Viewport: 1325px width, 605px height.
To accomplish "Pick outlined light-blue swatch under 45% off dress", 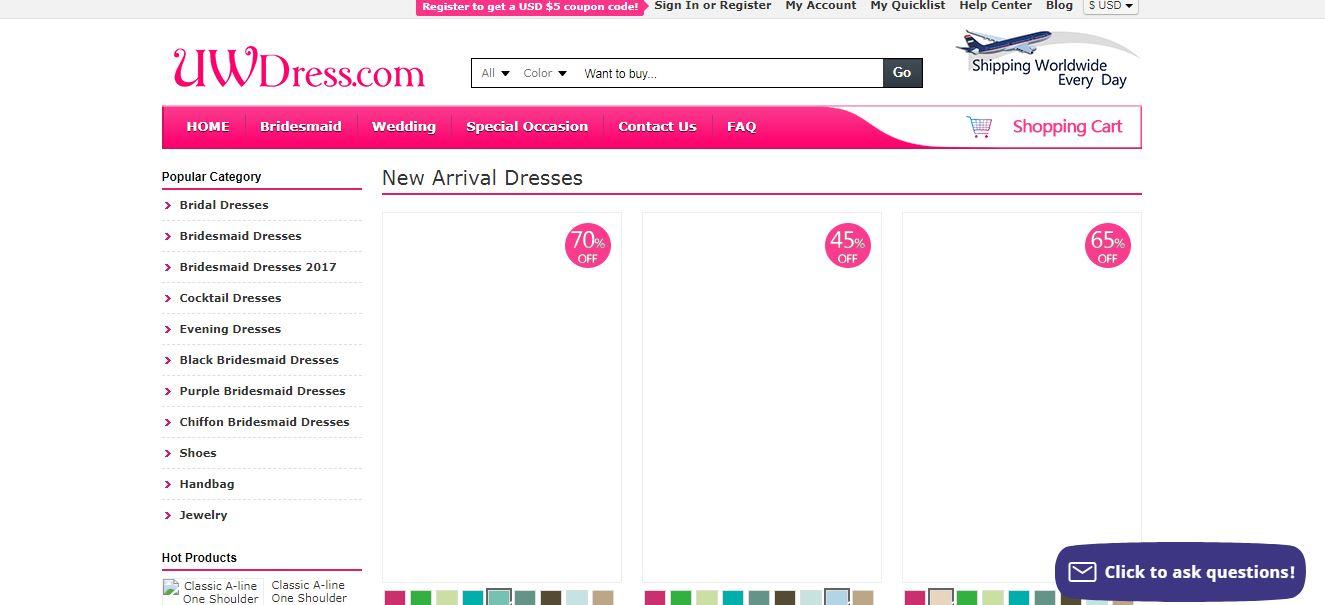I will tap(837, 597).
